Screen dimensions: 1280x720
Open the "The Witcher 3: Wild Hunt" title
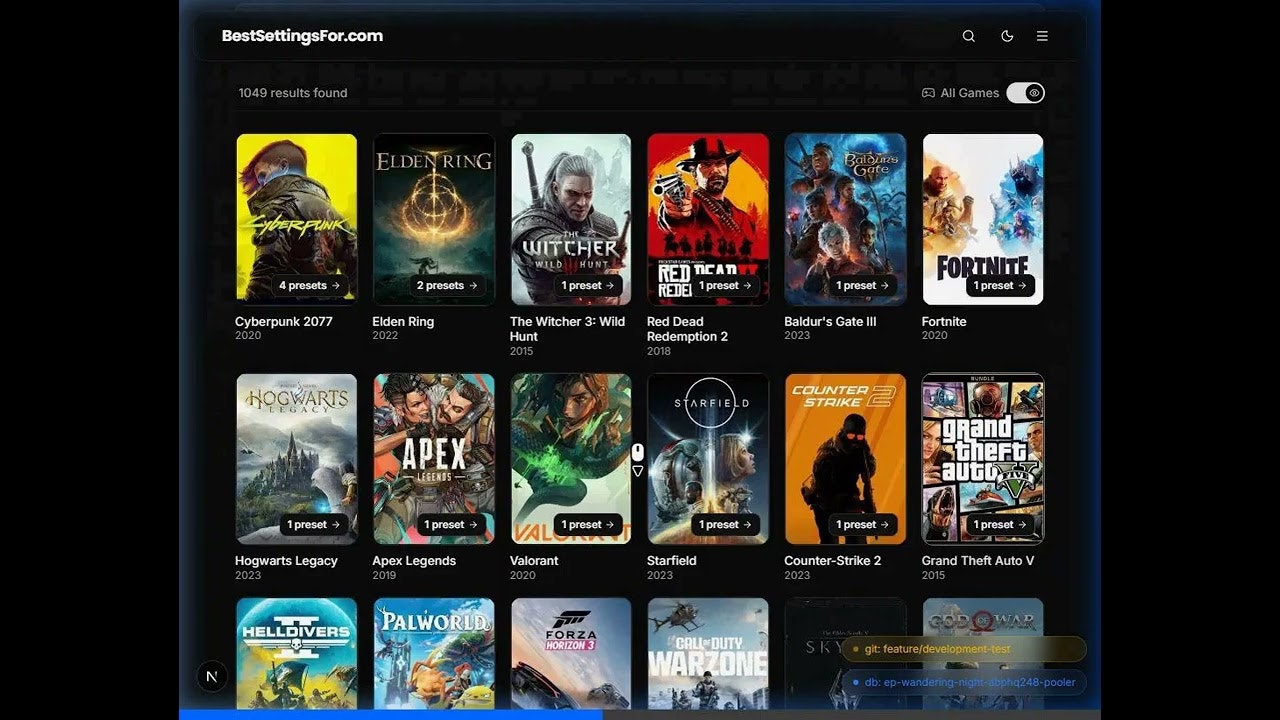point(567,329)
